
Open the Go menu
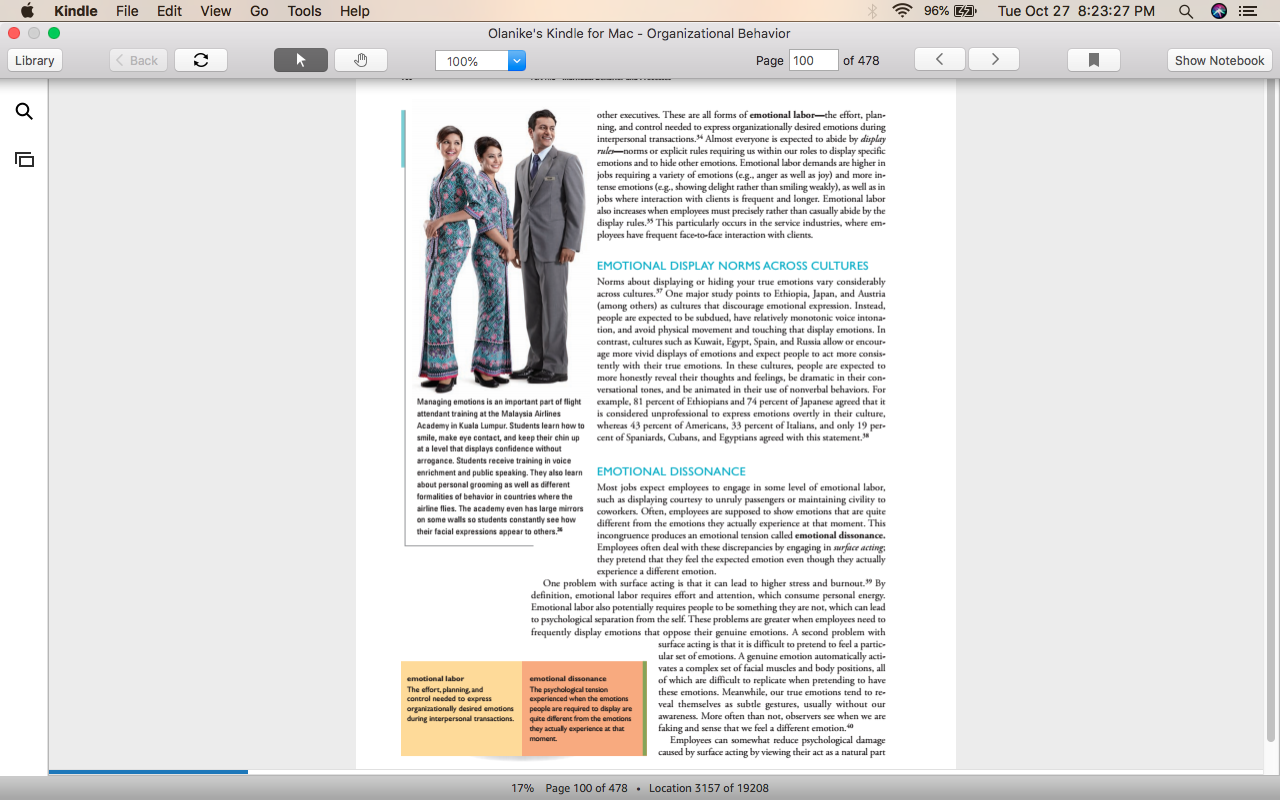(259, 11)
